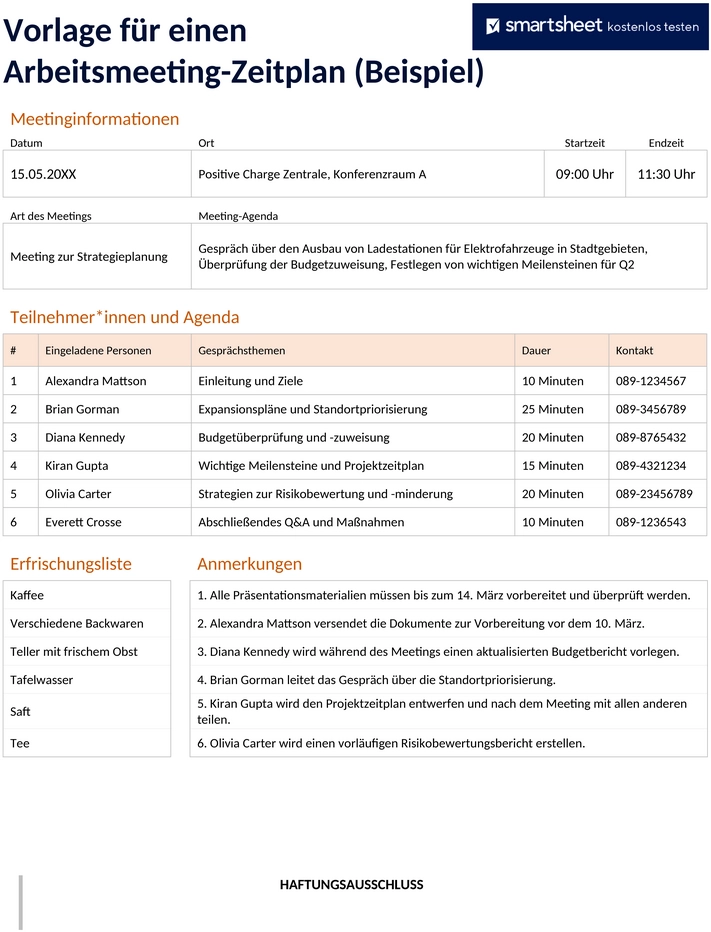Select the start time '09:00 Uhr'
This screenshot has width=711, height=932.
tap(584, 174)
